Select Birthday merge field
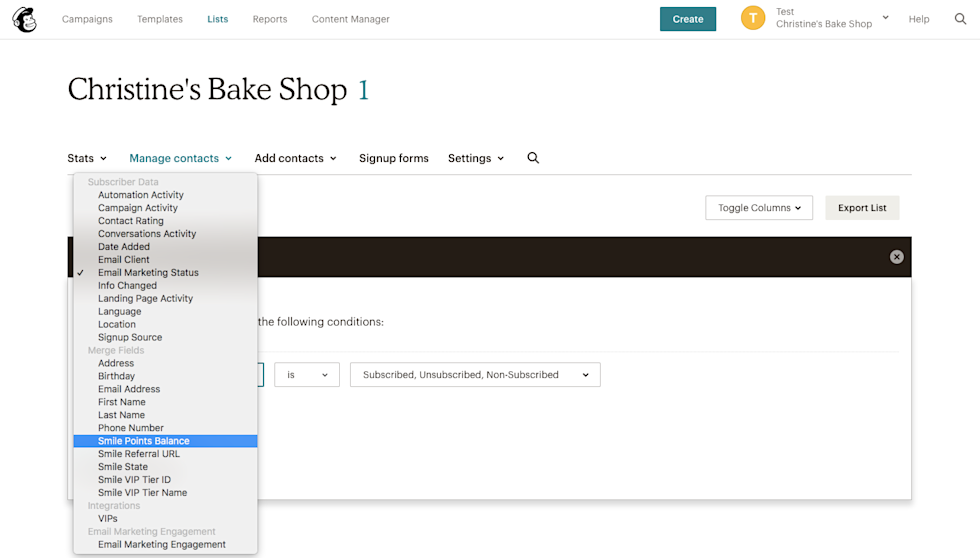The image size is (980, 558). 165,376
